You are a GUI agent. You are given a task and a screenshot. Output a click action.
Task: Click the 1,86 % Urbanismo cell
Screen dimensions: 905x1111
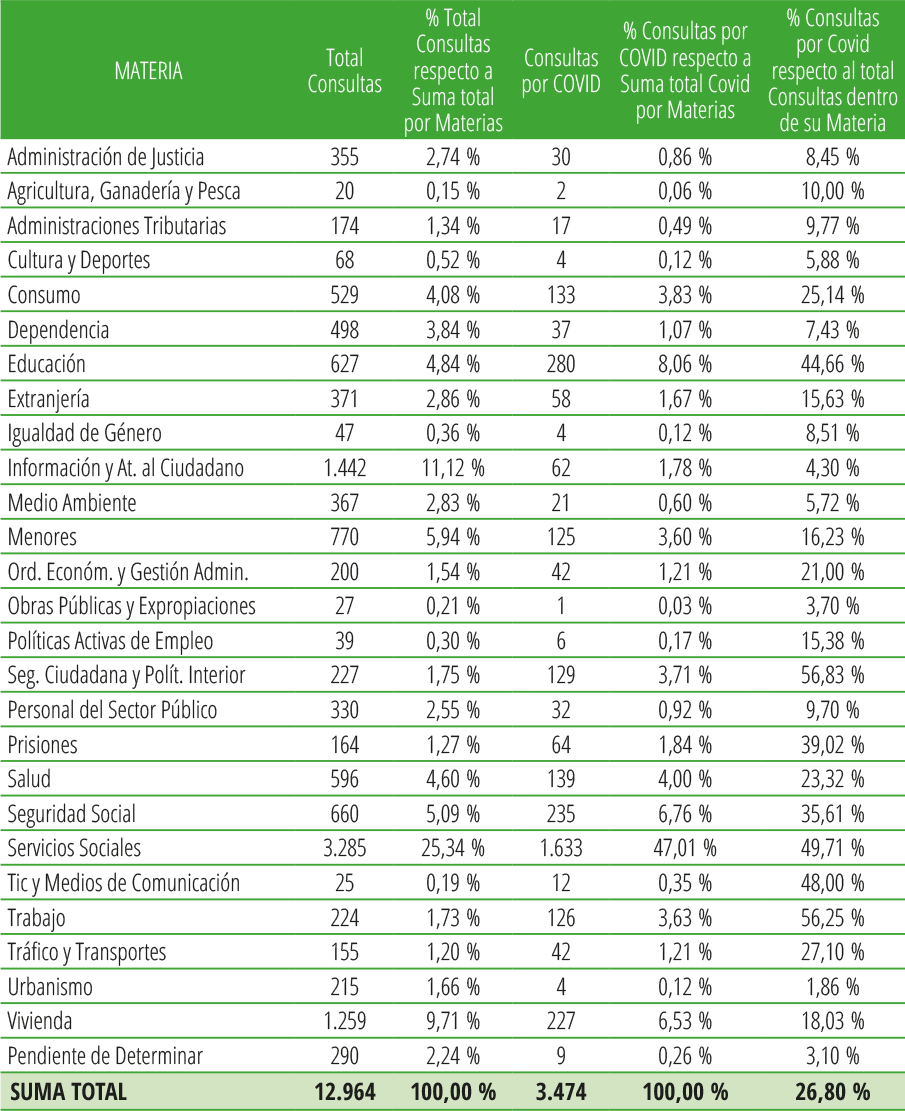(x=833, y=987)
